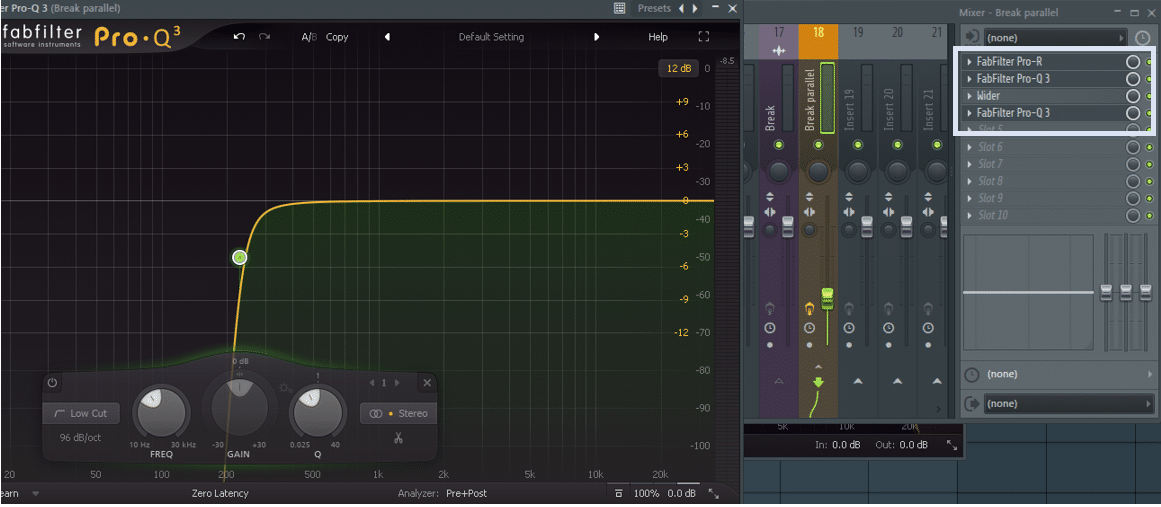Viewport: 1161px width, 507px height.
Task: Open the Presets menu in title bar
Action: (654, 8)
